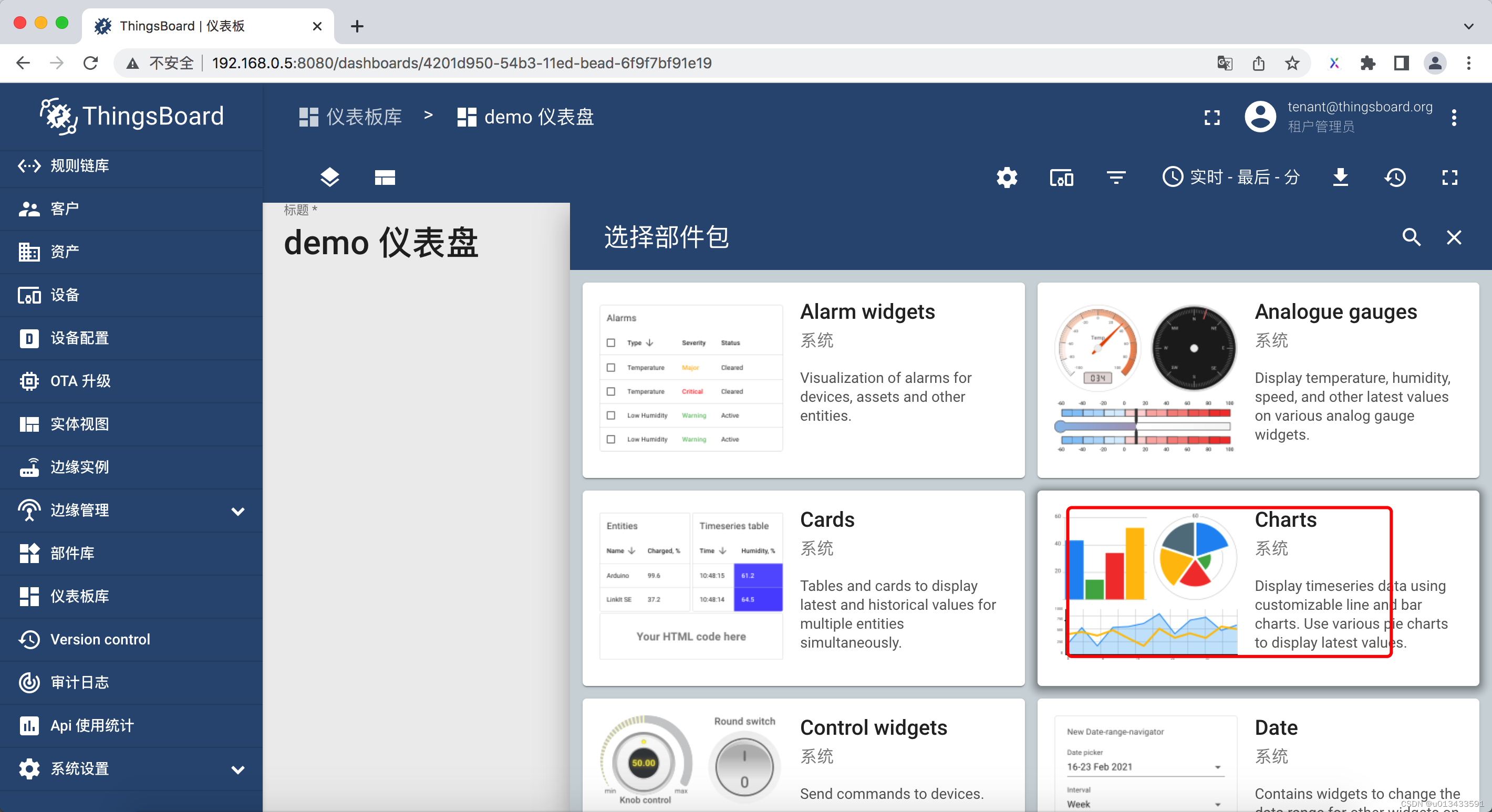Viewport: 1492px width, 812px height.
Task: Click the 实体视图 entity views icon
Action: (x=29, y=424)
